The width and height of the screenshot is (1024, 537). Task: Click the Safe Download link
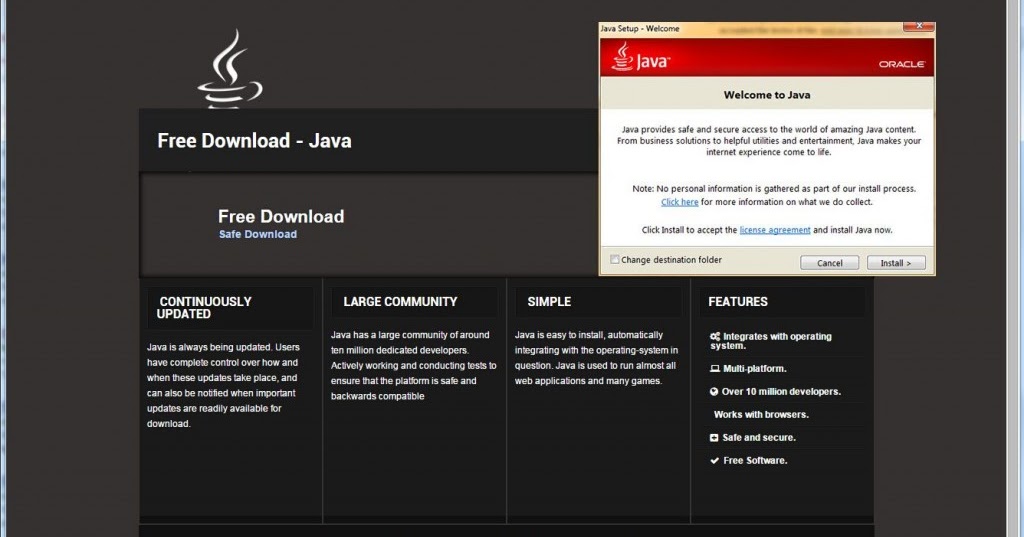258,234
